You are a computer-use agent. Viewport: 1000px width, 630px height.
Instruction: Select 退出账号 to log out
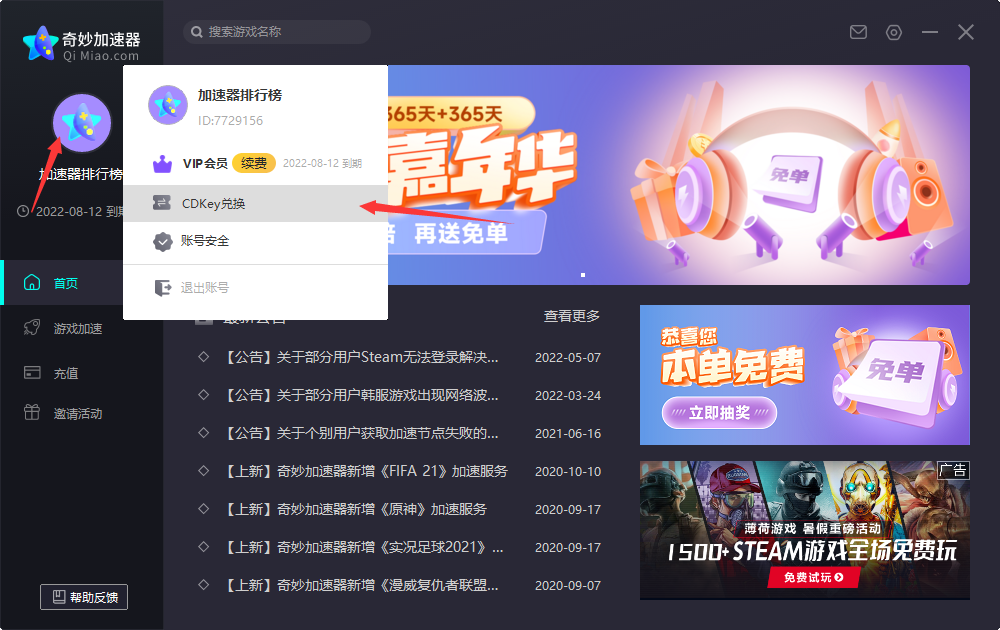point(255,288)
